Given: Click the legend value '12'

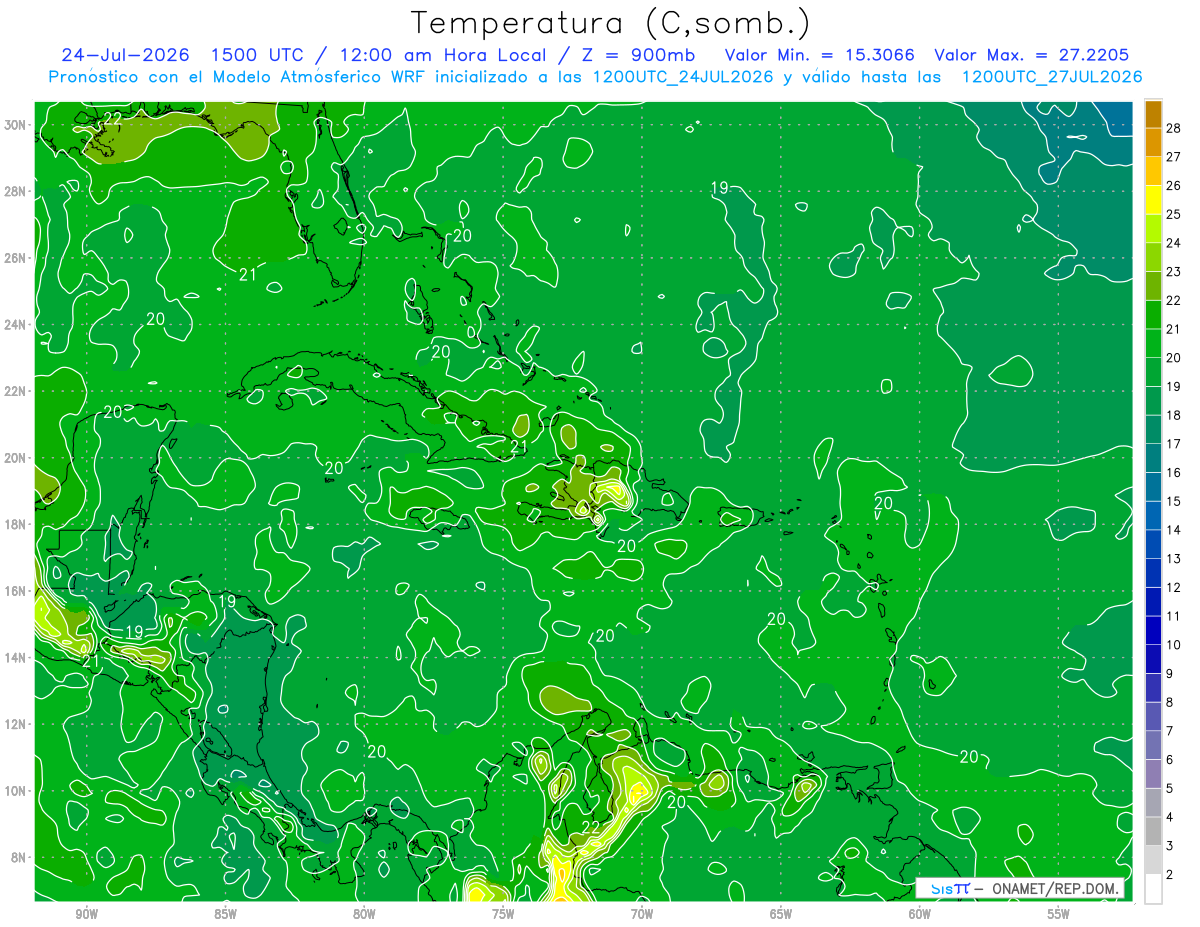Looking at the screenshot, I should click(1174, 587).
